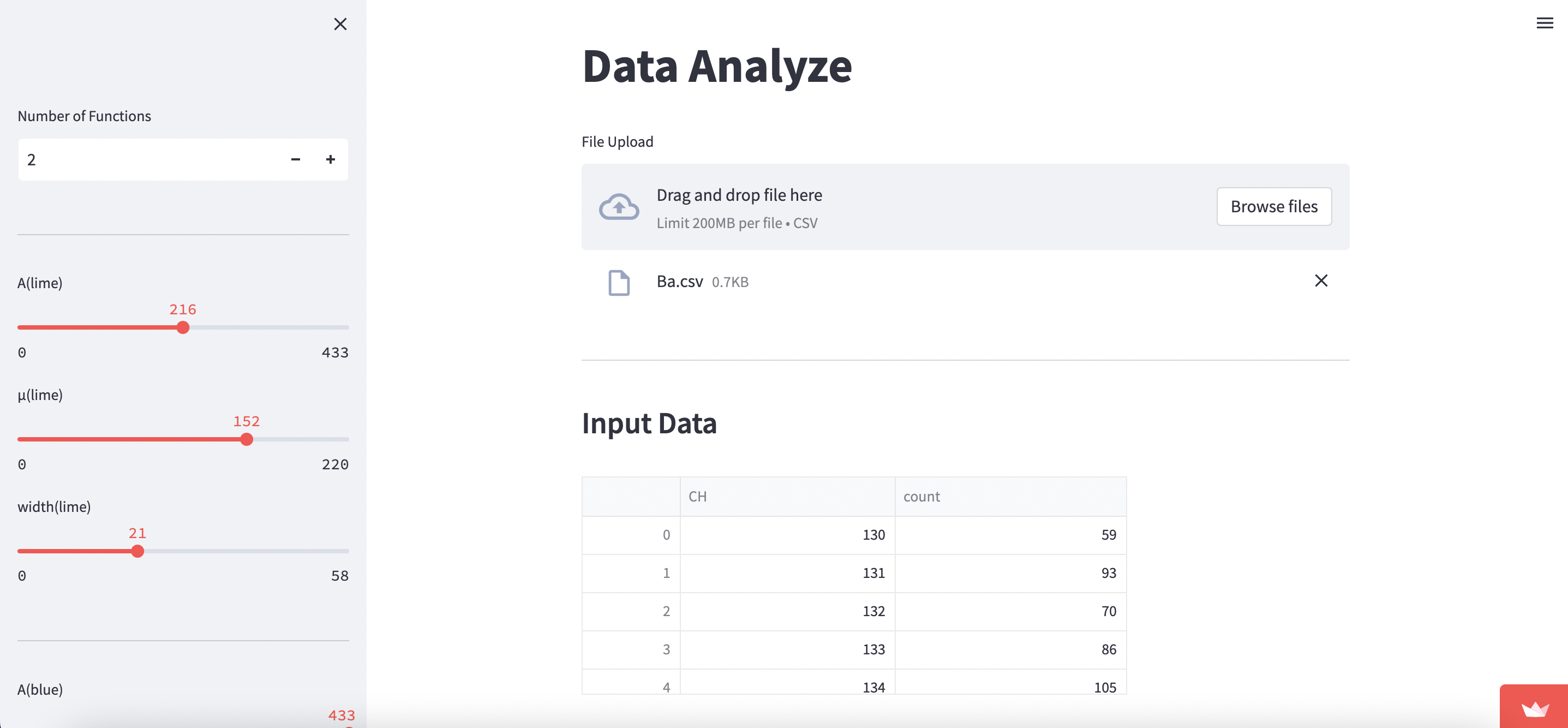Click row index 0 in the table
1568x728 pixels.
pos(667,534)
